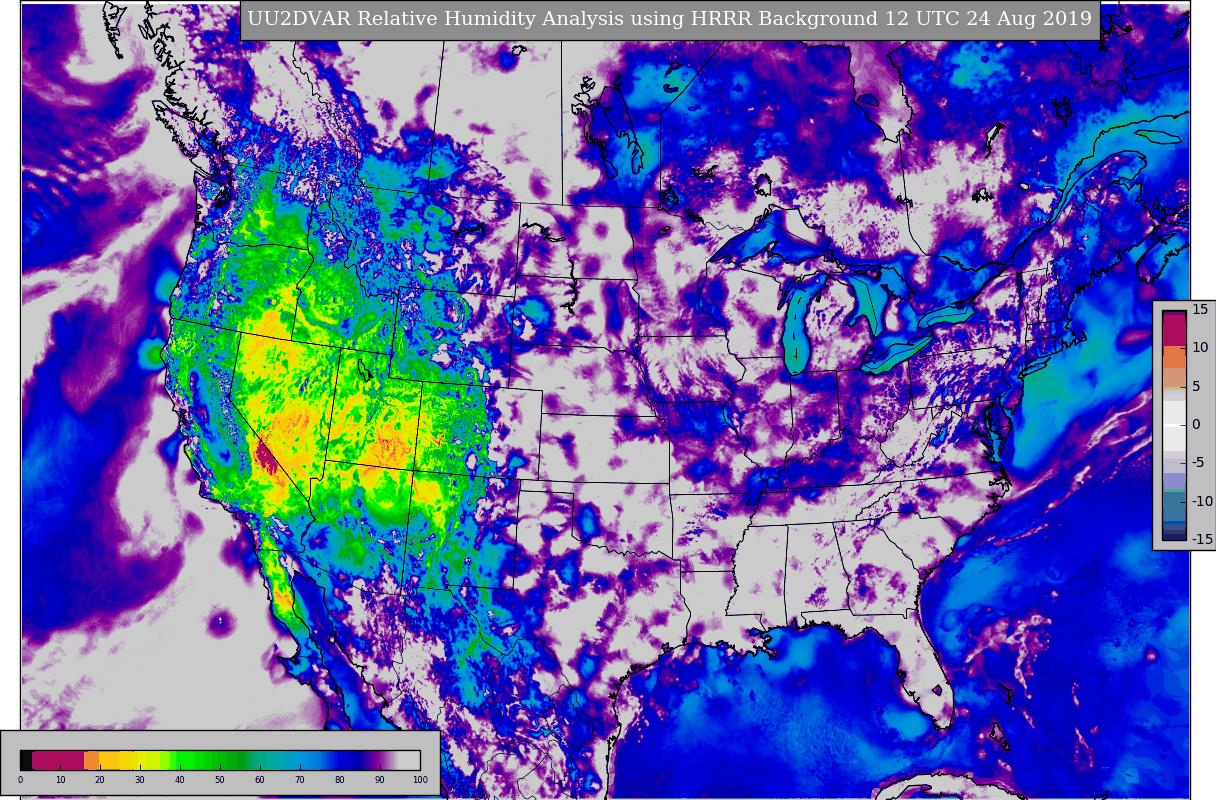
Task: Pick the crimson segment of bottom colorbar
Action: click(58, 760)
